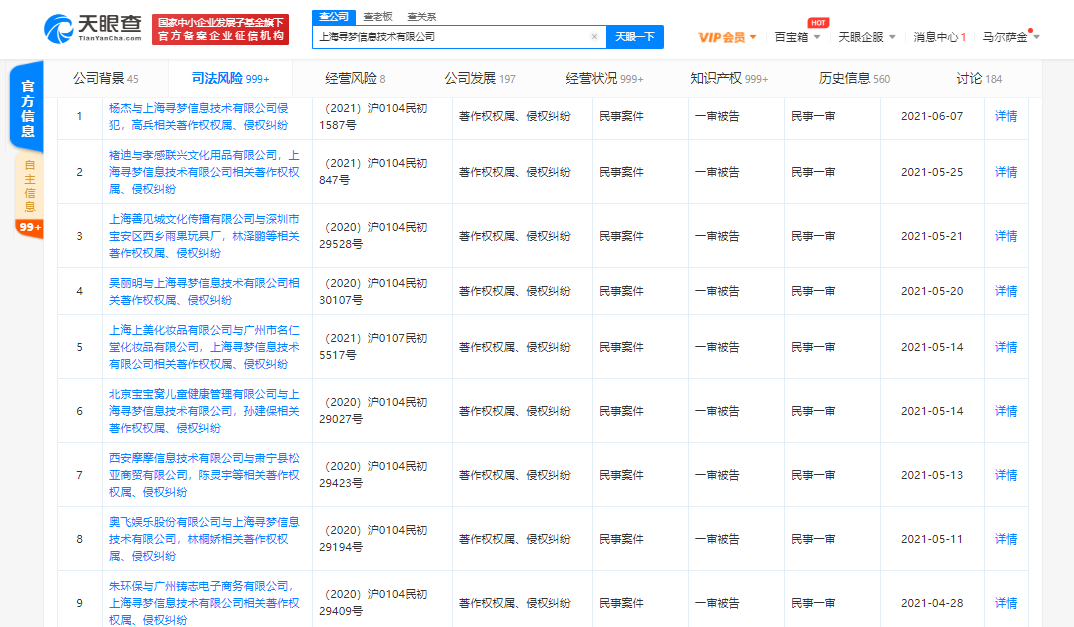Viewport: 1074px width, 627px height.
Task: Switch to the 查关系 search tab
Action: 421,16
